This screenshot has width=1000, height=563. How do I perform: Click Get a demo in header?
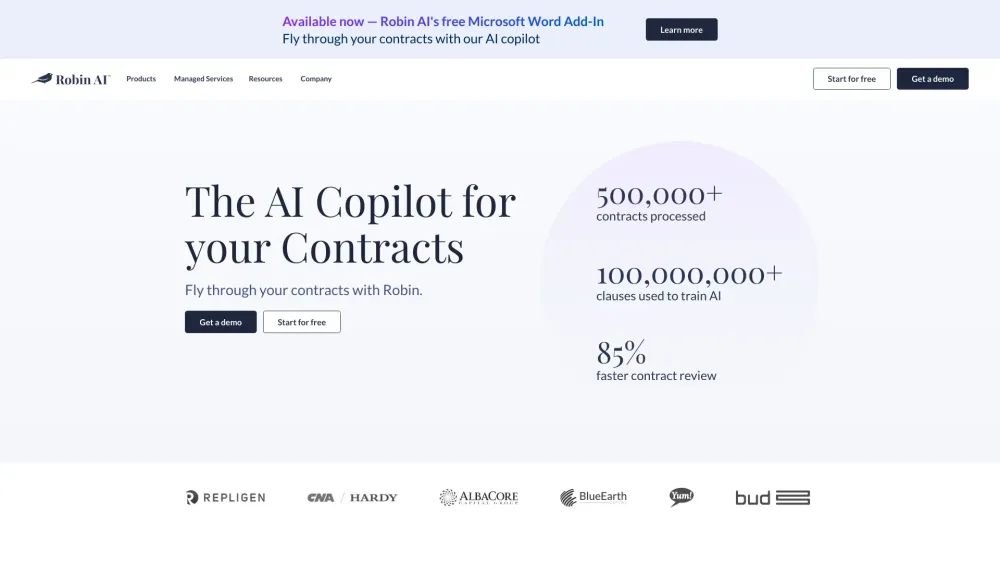(932, 79)
